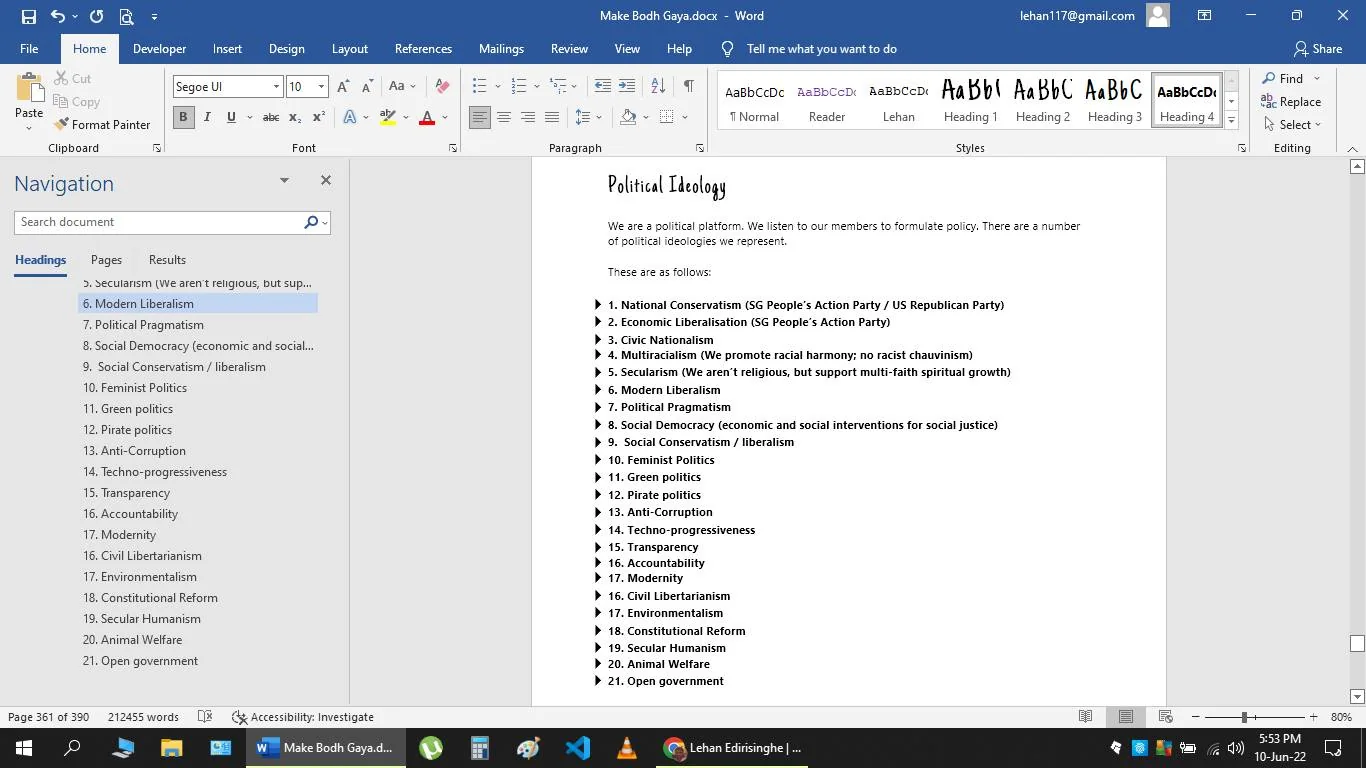Open the Select dropdown in Editing group
Viewport: 1366px width, 768px height.
pos(1293,125)
